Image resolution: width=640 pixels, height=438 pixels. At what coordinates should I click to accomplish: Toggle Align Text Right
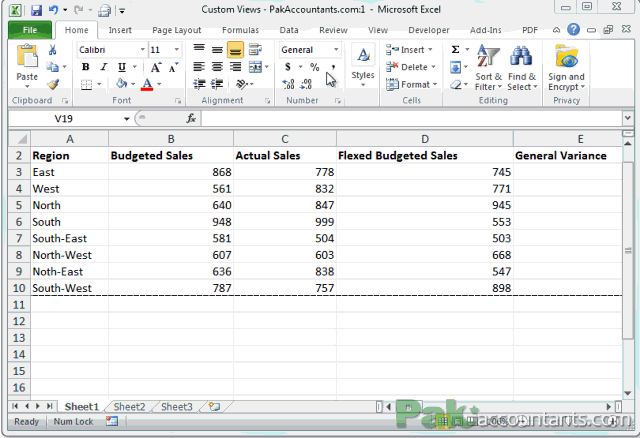(235, 67)
